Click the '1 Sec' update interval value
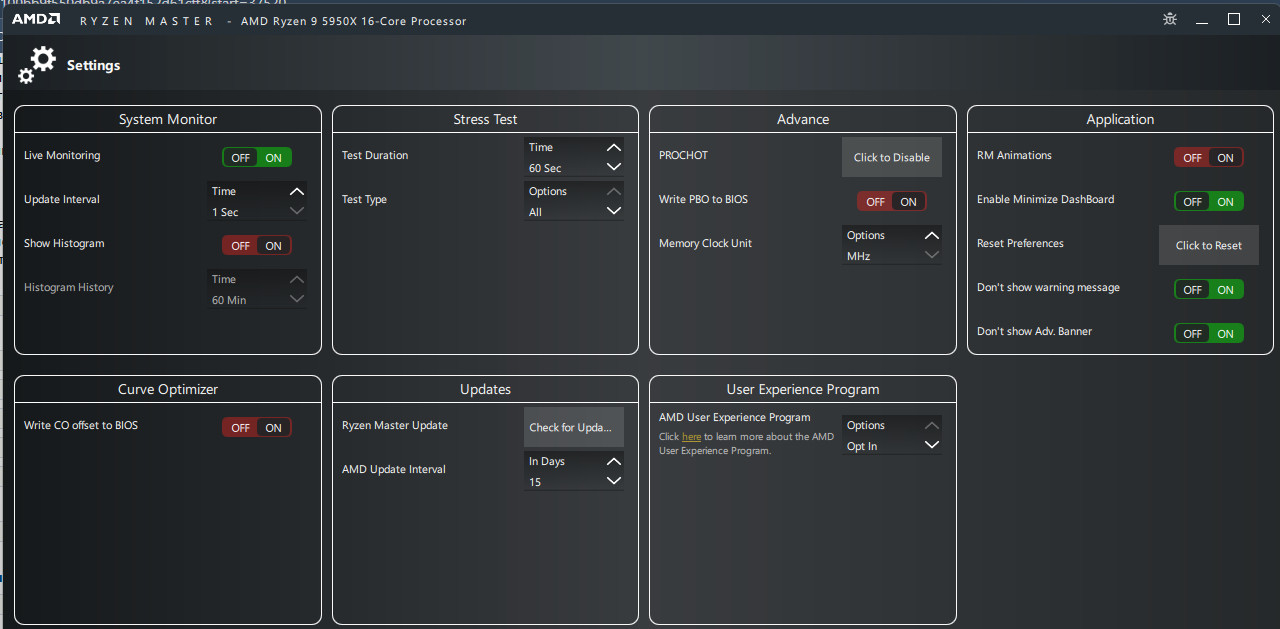This screenshot has width=1280, height=629. [x=225, y=212]
